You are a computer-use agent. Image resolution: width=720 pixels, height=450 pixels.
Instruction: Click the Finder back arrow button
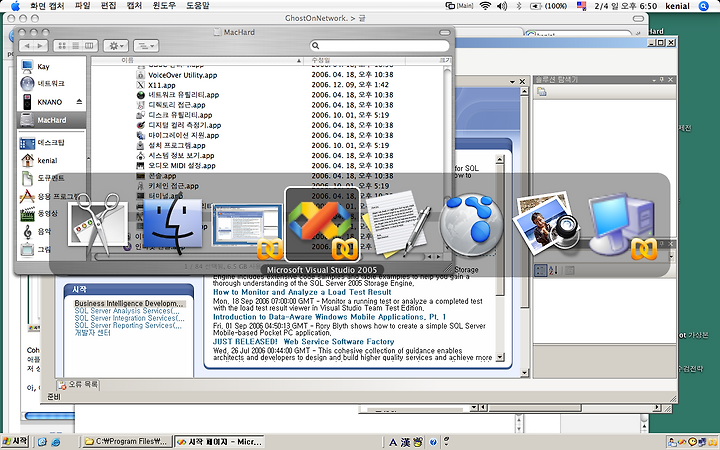point(27,45)
